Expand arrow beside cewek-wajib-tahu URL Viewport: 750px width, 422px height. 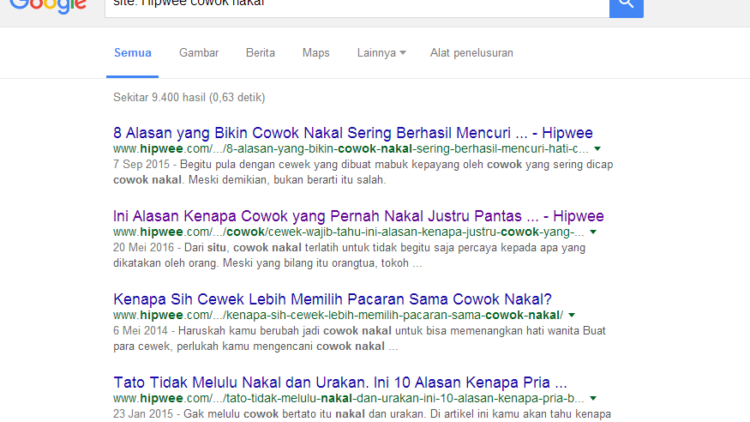point(593,232)
